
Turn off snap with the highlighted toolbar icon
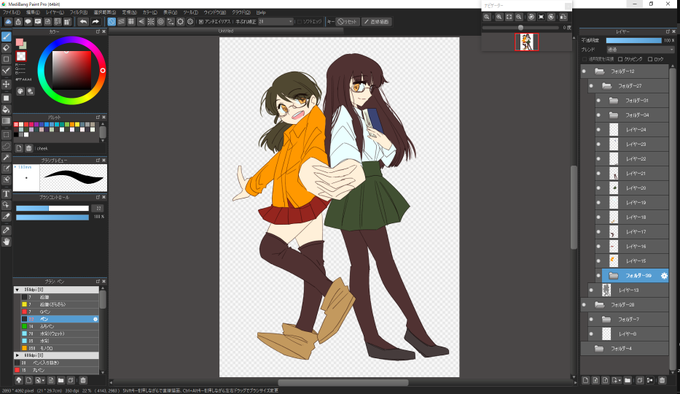111,21
